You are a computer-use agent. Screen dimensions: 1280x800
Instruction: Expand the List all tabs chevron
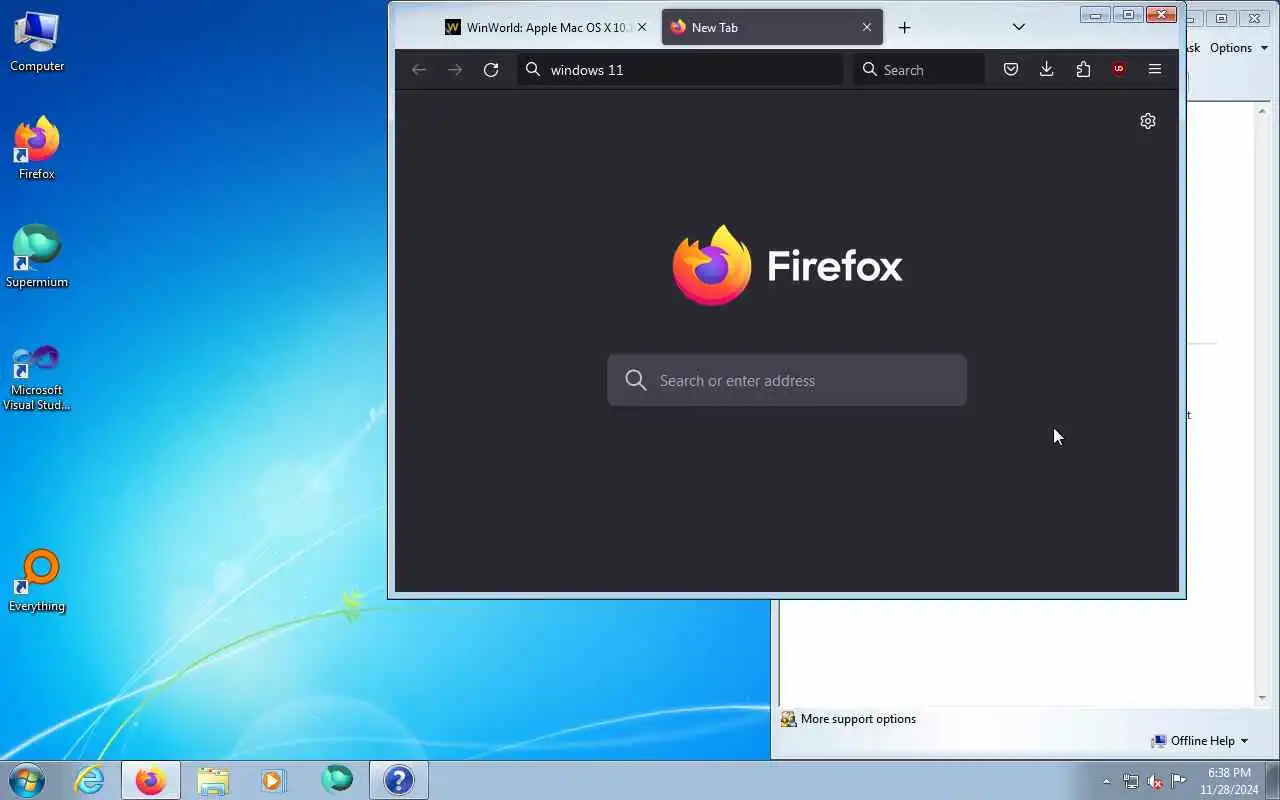1019,27
